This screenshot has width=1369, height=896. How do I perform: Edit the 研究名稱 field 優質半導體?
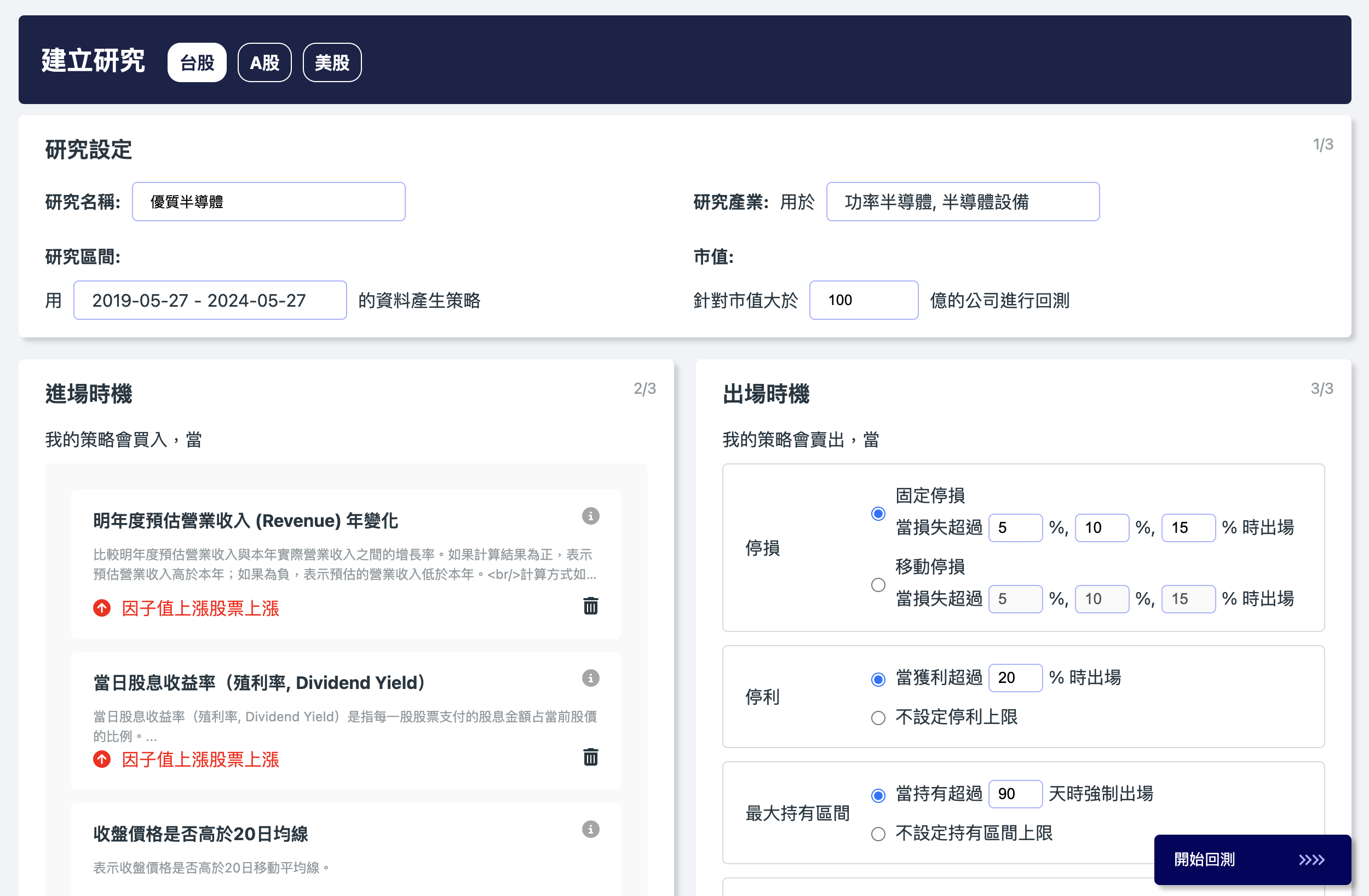point(269,202)
